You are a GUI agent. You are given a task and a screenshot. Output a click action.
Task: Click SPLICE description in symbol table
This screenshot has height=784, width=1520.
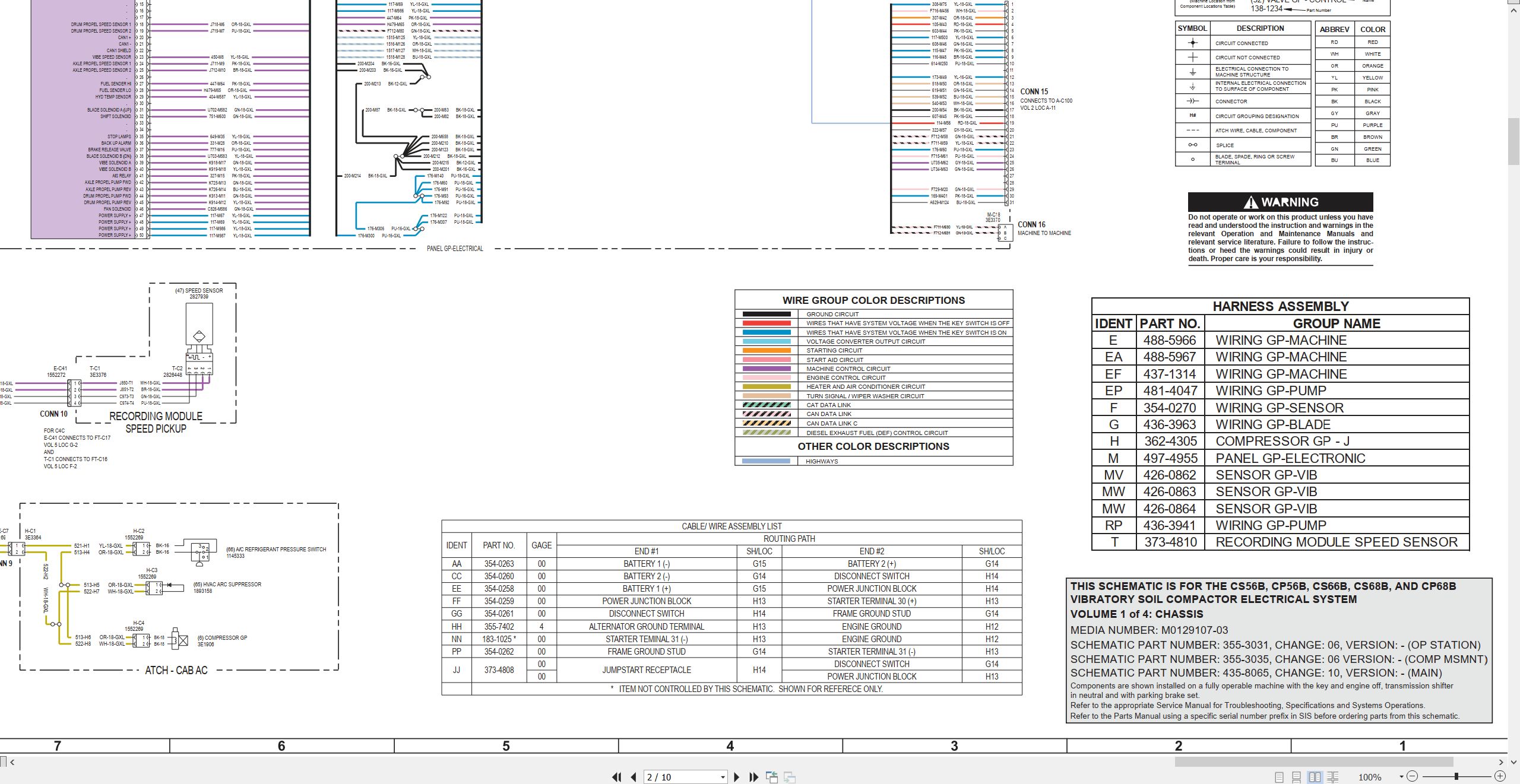(x=1224, y=145)
